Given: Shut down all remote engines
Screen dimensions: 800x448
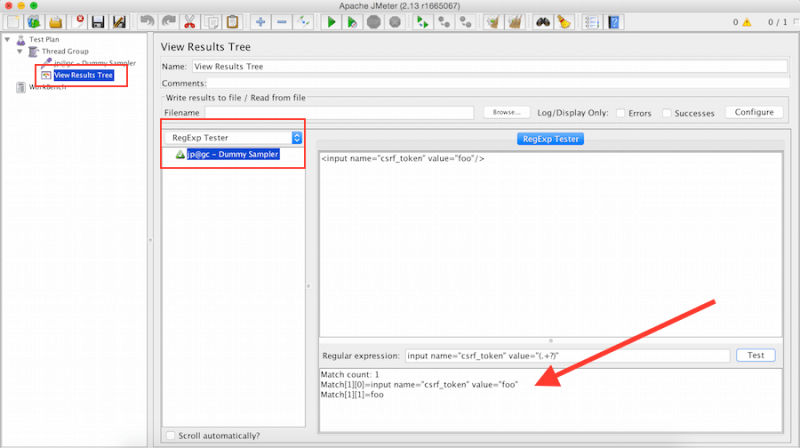Looking at the screenshot, I should point(465,22).
